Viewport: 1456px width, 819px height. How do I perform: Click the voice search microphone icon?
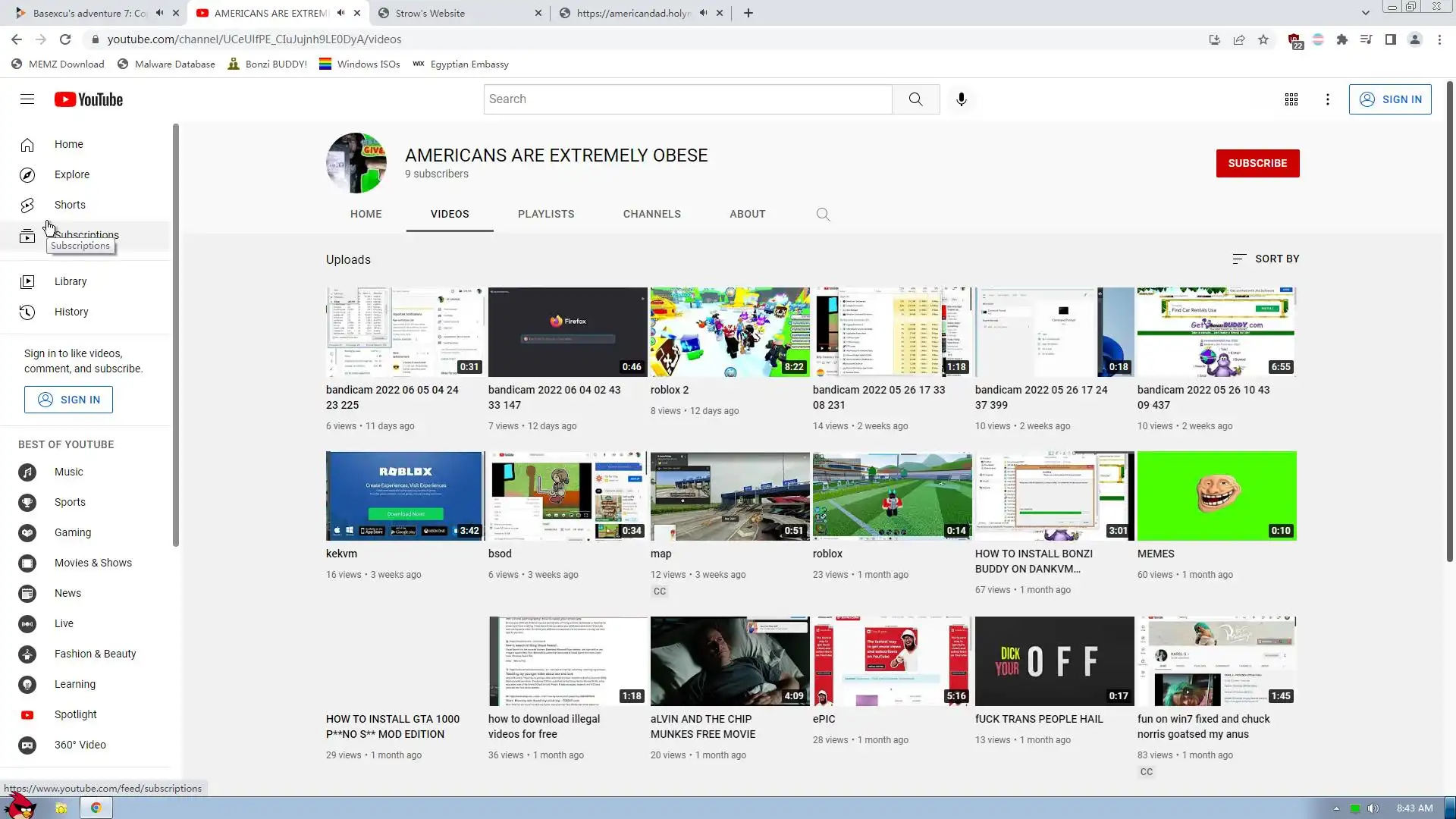point(961,99)
